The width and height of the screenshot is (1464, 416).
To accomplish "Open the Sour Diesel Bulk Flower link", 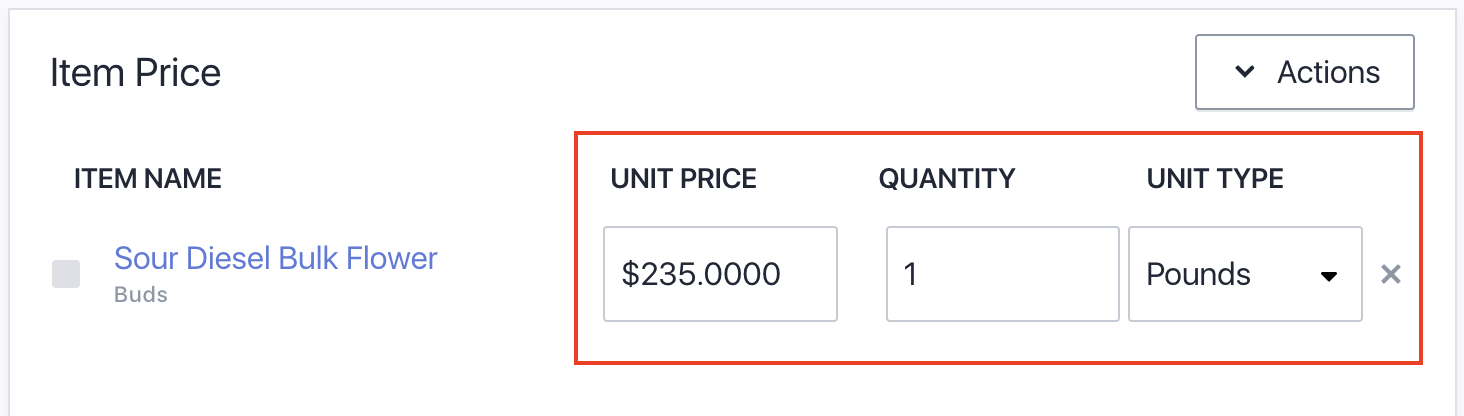I will [276, 259].
